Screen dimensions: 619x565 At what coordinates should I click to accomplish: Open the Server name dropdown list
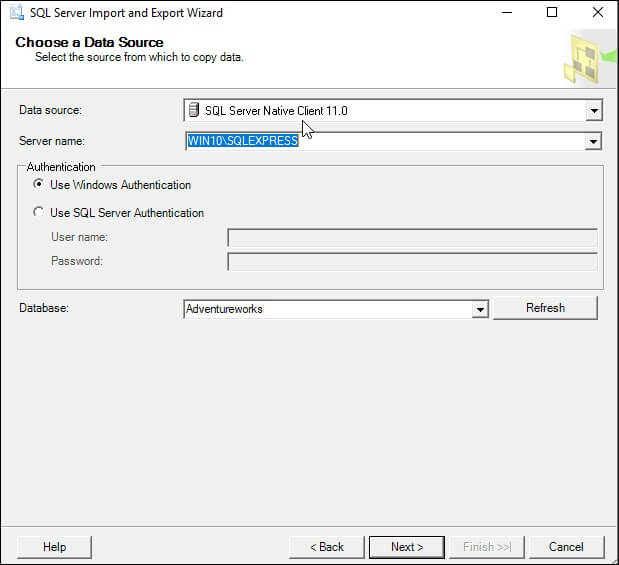(x=593, y=142)
